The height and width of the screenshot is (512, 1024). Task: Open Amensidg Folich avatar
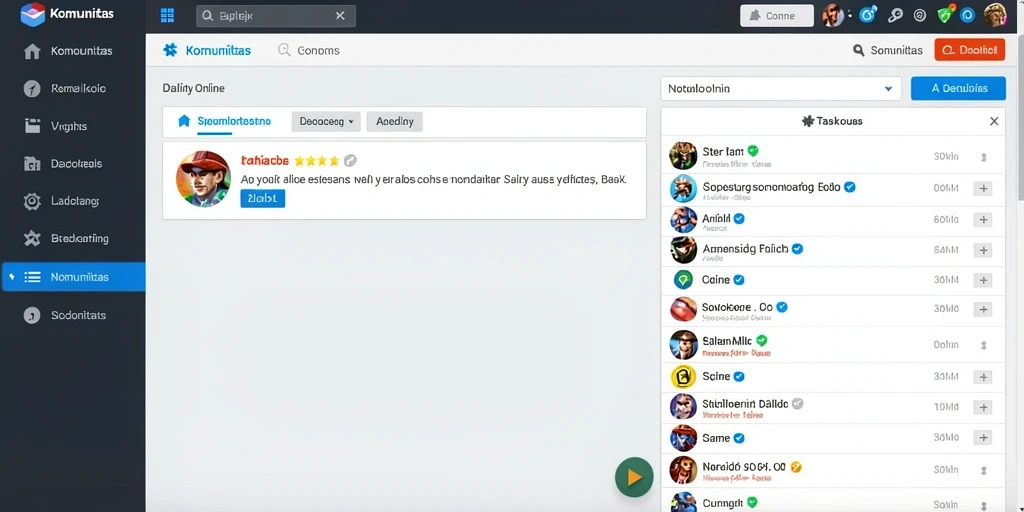click(x=683, y=250)
